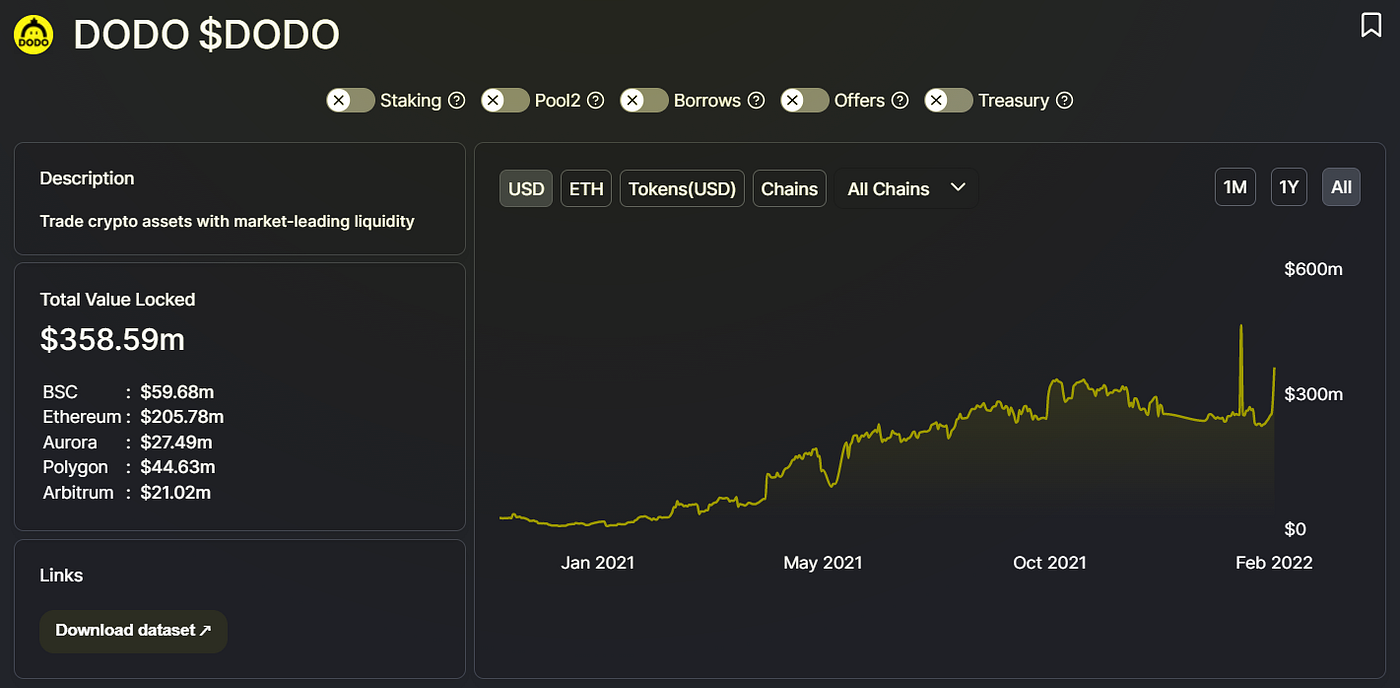Screen dimensions: 1400x688
Task: Click the Arbitrum $21.02m row
Action: pos(127,492)
